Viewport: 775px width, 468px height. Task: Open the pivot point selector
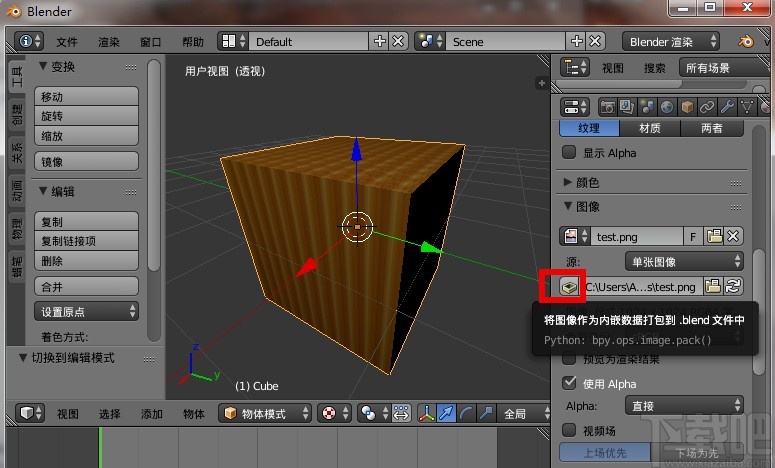(373, 413)
